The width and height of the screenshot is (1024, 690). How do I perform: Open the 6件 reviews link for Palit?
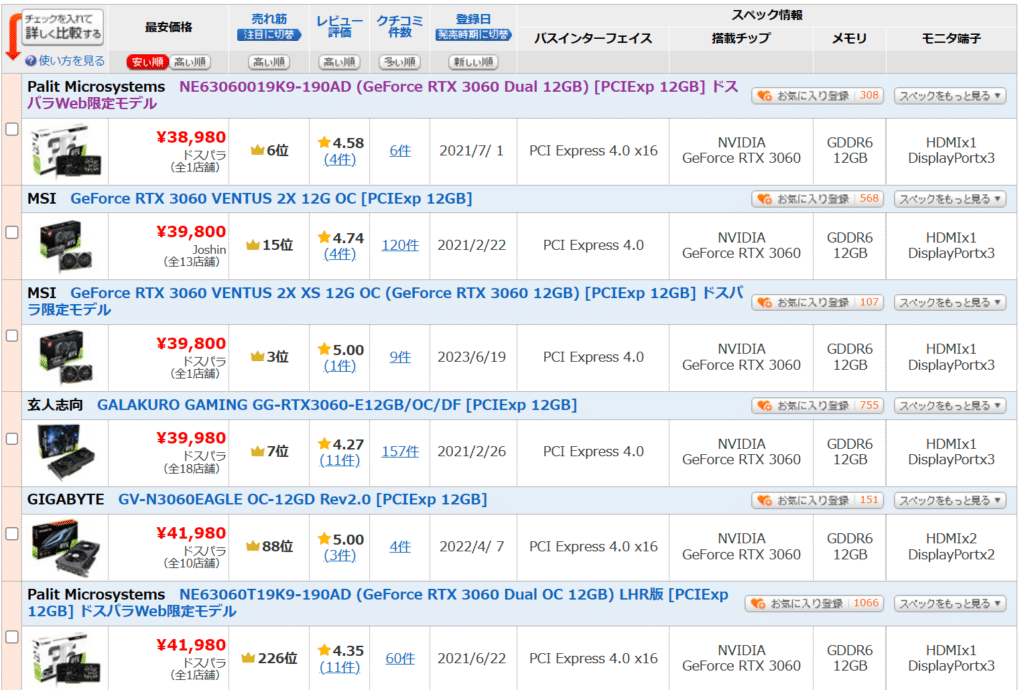pos(400,151)
